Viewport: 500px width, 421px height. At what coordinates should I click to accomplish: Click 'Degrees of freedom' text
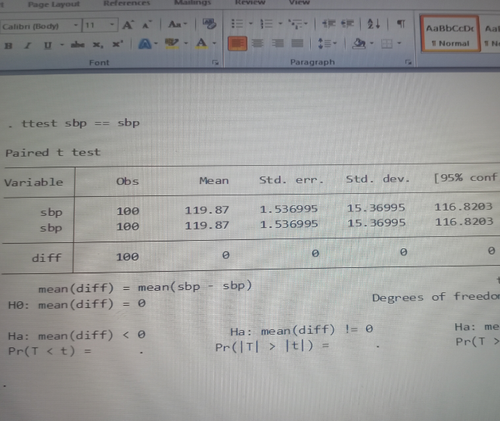436,297
